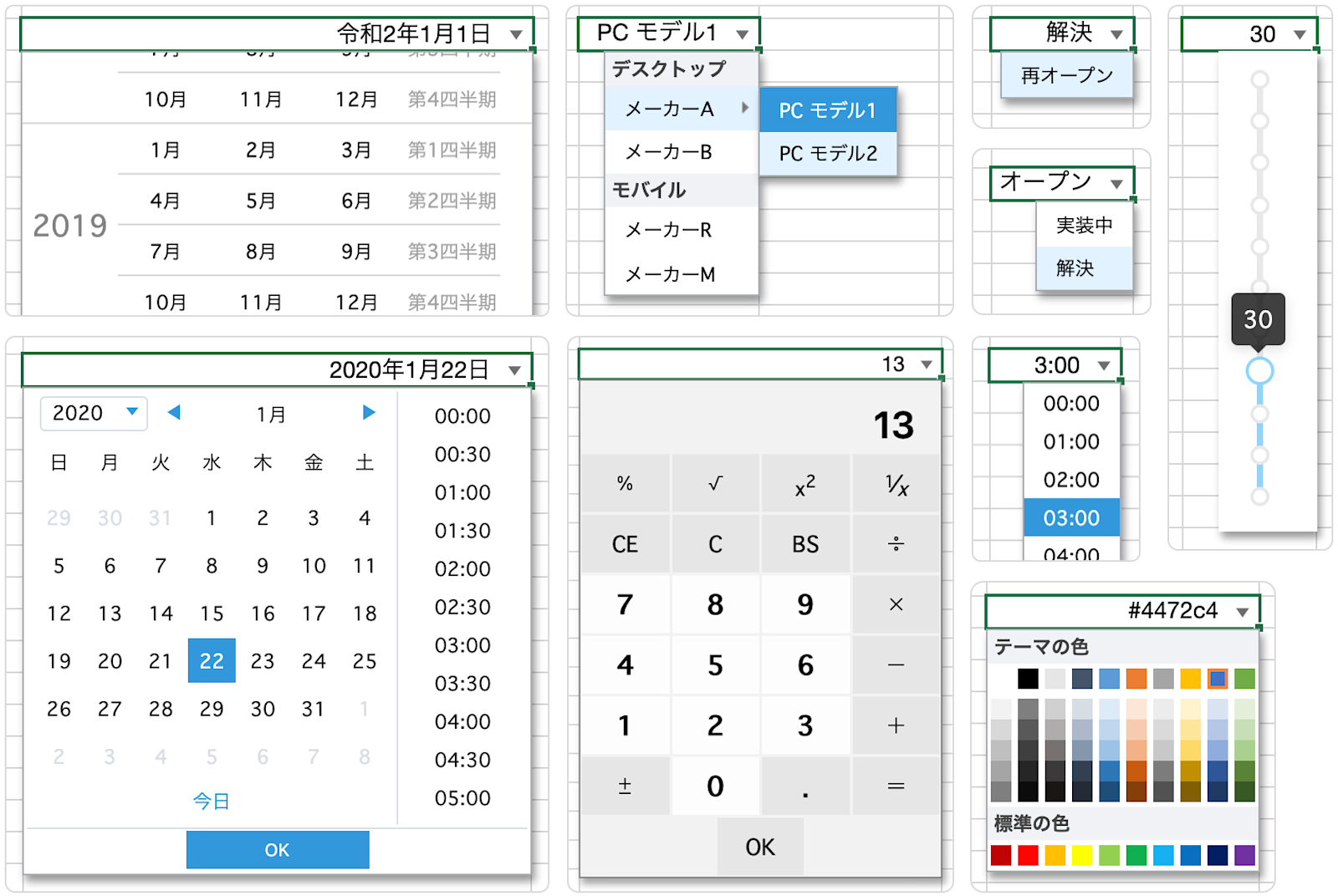Click the reciprocal 1/x calculator key
The image size is (1338, 896).
coord(896,483)
